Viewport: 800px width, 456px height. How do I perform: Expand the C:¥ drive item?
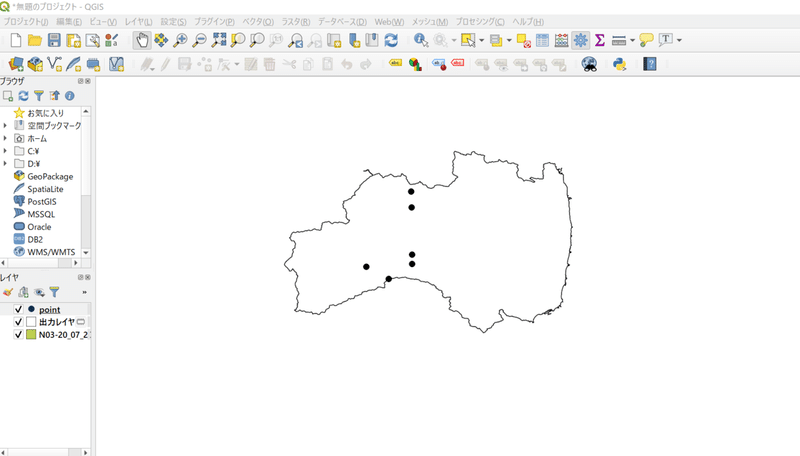click(5, 151)
